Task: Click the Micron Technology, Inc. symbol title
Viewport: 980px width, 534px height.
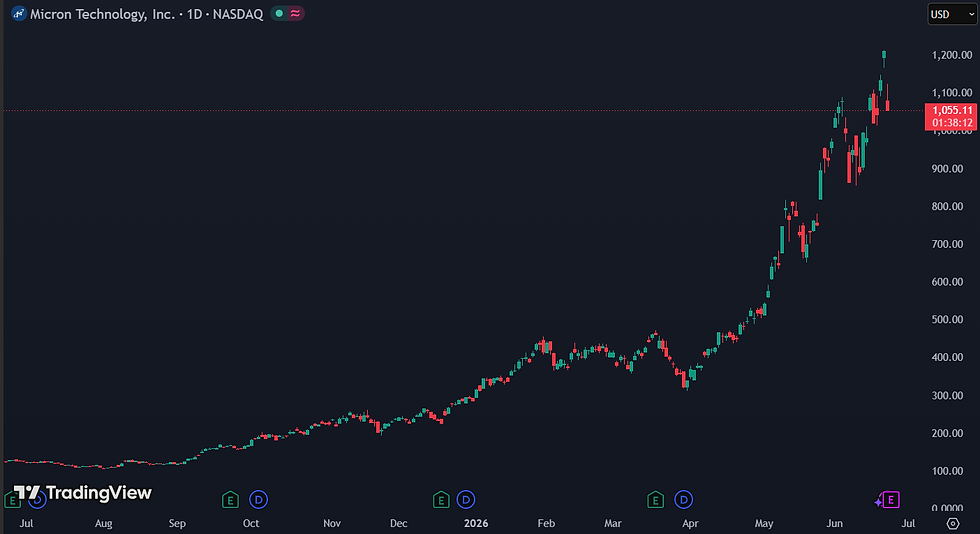Action: click(102, 14)
